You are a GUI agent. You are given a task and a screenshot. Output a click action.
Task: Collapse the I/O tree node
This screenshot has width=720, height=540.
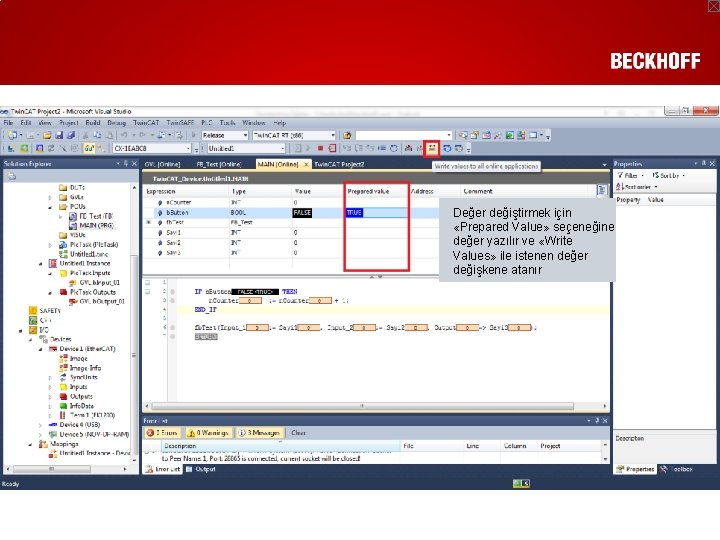tap(21, 330)
